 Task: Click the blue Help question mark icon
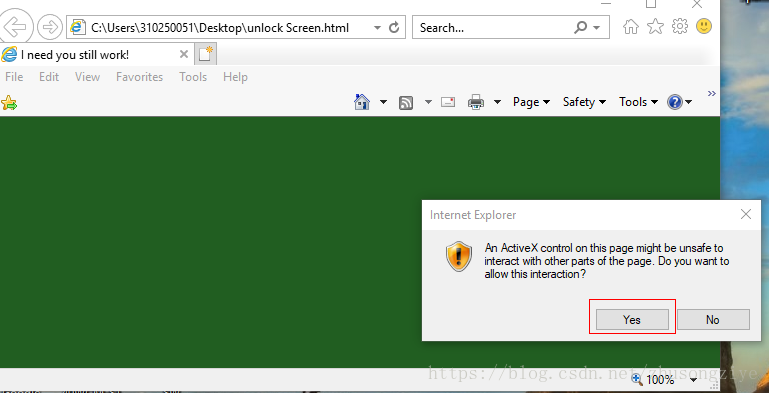tap(675, 102)
